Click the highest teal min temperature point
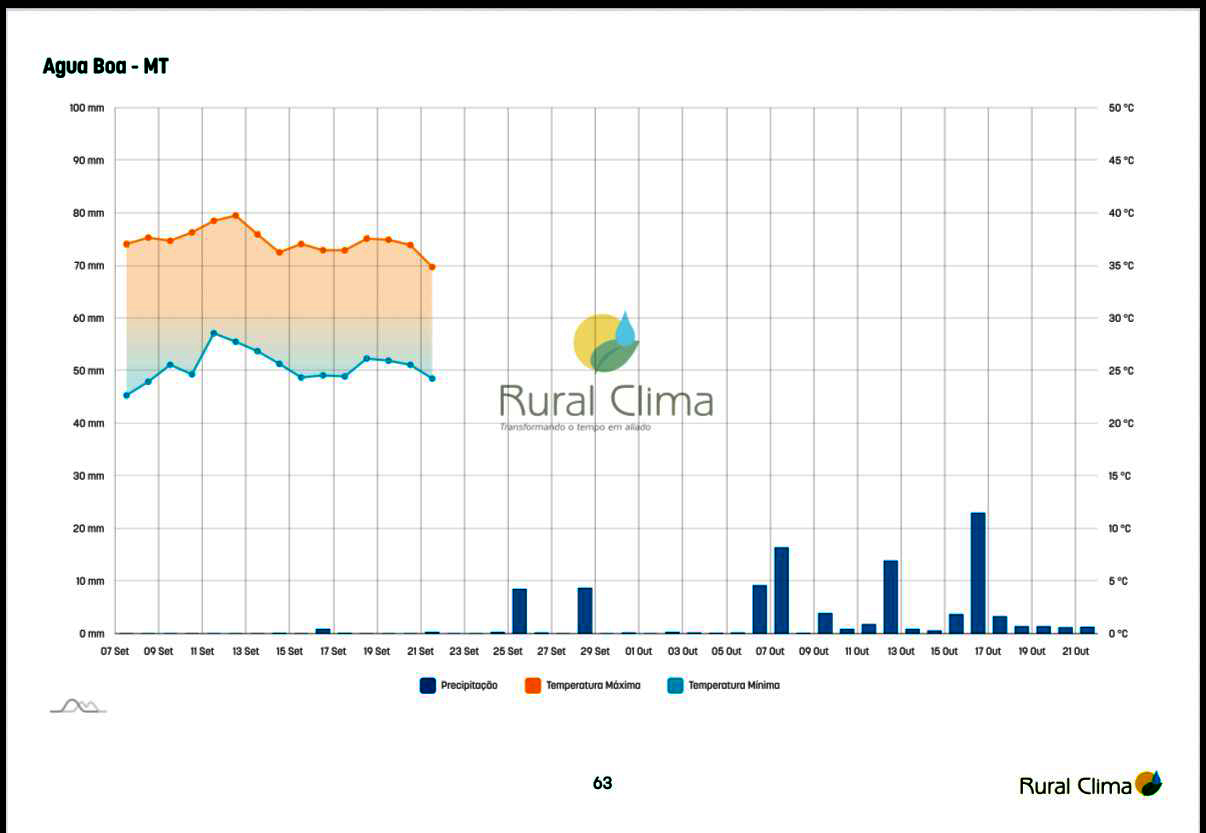Viewport: 1206px width, 833px height. (214, 333)
